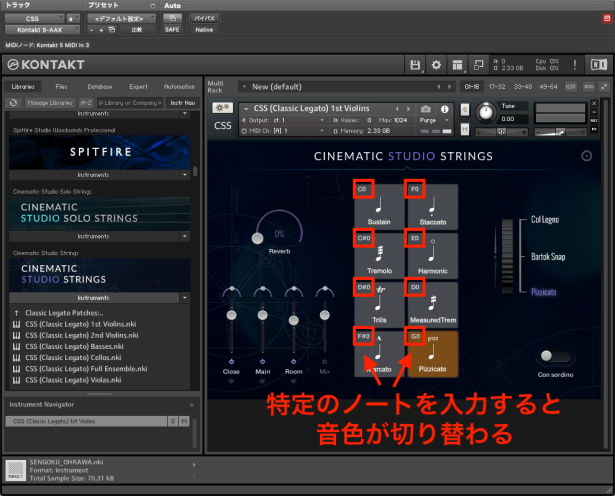Open the CSS track selector dropdown
615x496 pixels.
(x=35, y=18)
